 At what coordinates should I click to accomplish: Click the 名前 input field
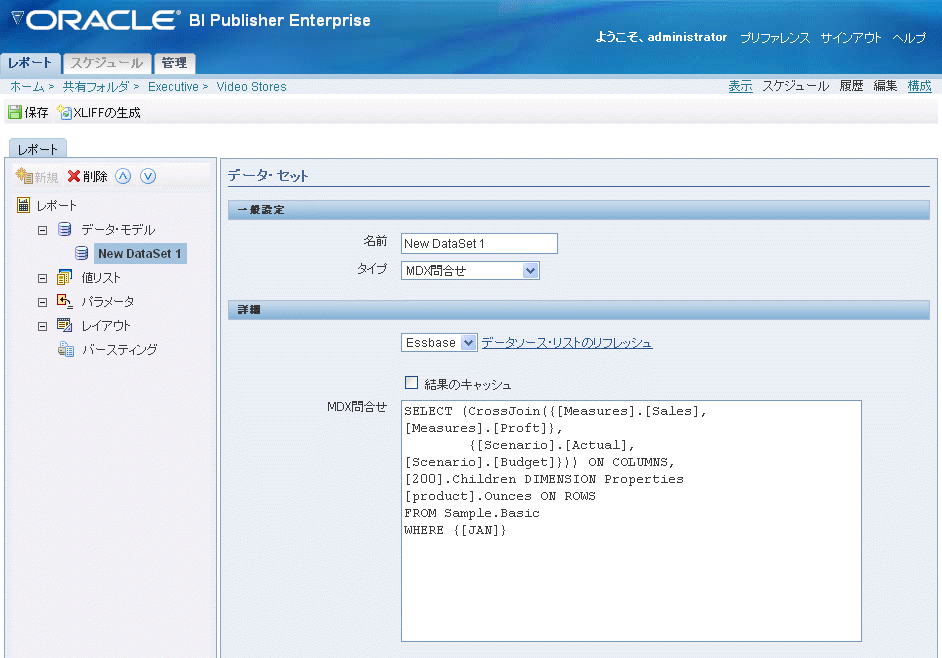tap(479, 243)
